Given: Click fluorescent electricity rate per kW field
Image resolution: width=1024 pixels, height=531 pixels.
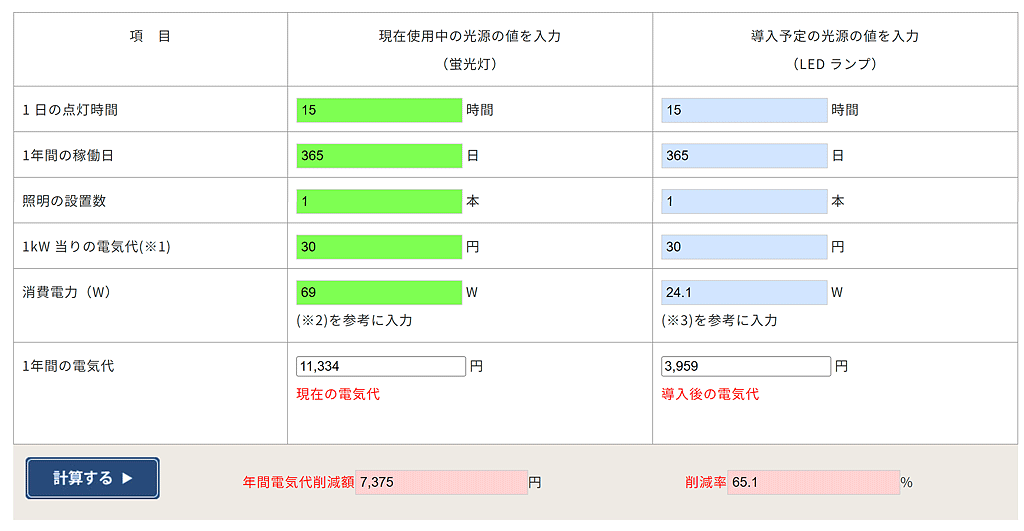Looking at the screenshot, I should (379, 247).
